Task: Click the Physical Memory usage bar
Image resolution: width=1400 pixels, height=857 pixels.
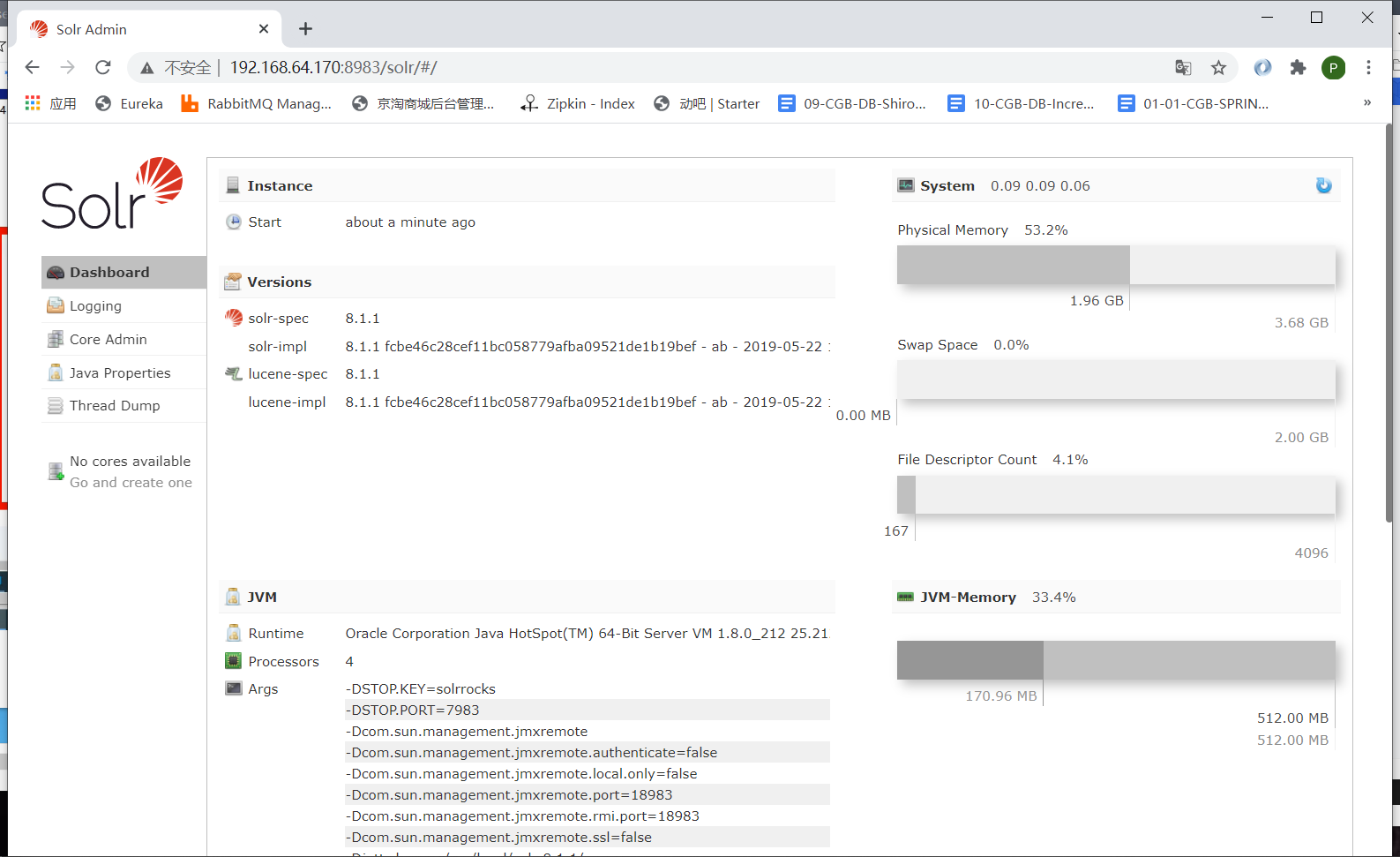Action: 1116,265
